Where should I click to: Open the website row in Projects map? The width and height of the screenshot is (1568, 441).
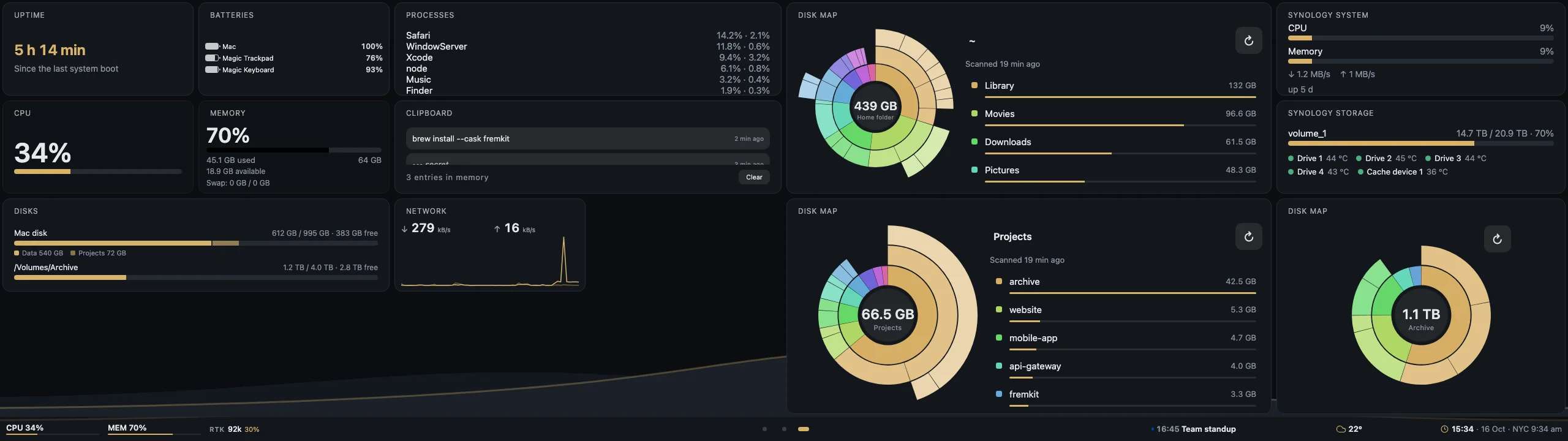(1126, 312)
